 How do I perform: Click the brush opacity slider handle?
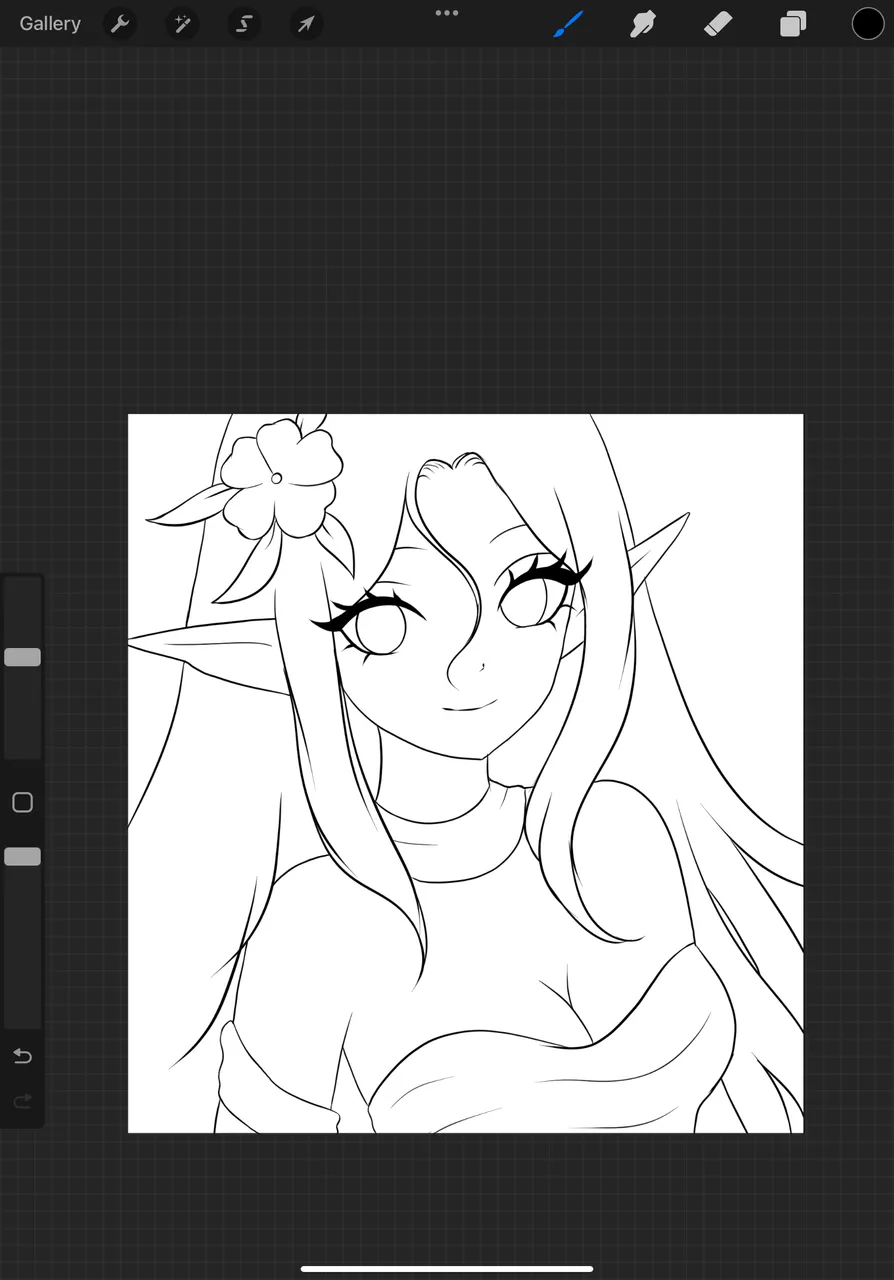tap(22, 857)
